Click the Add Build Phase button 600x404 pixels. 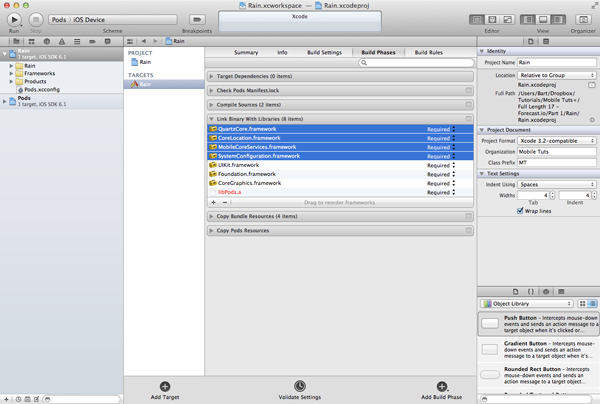coord(441,387)
